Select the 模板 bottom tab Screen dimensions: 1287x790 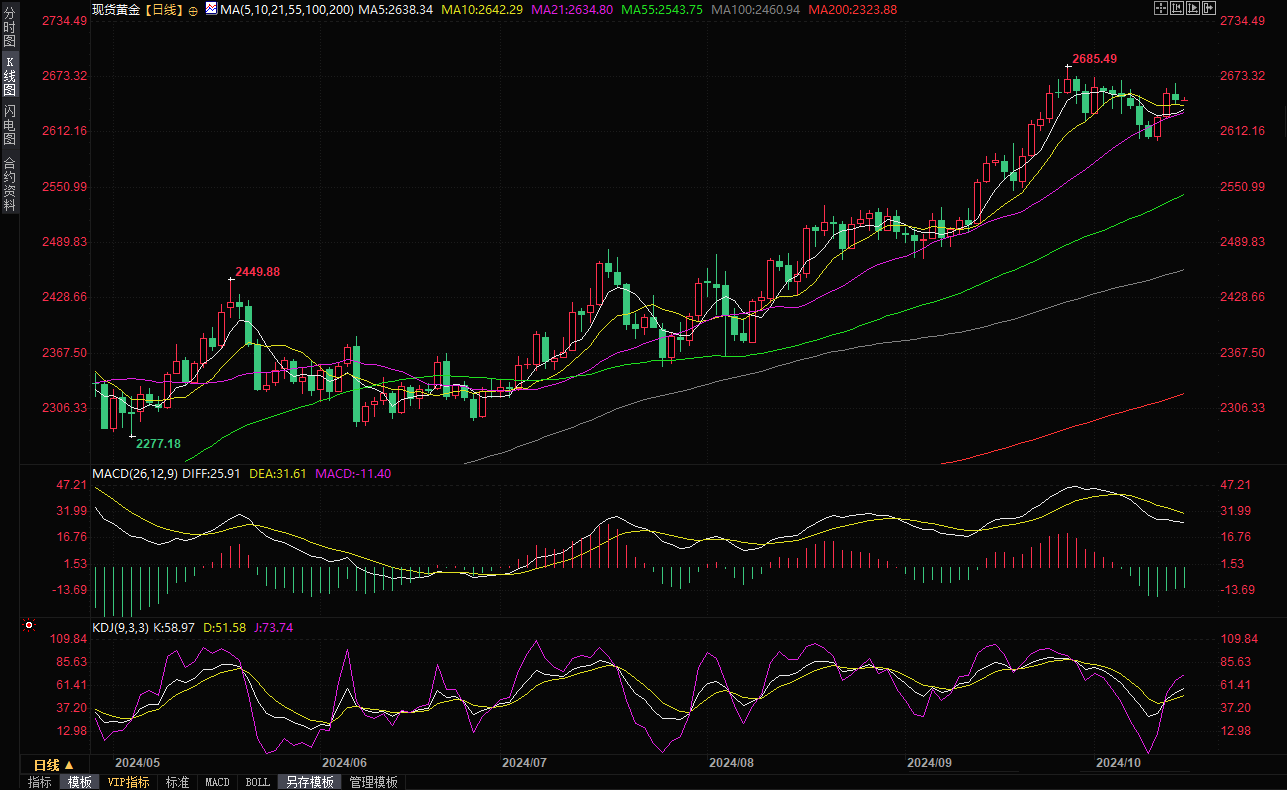(x=79, y=782)
